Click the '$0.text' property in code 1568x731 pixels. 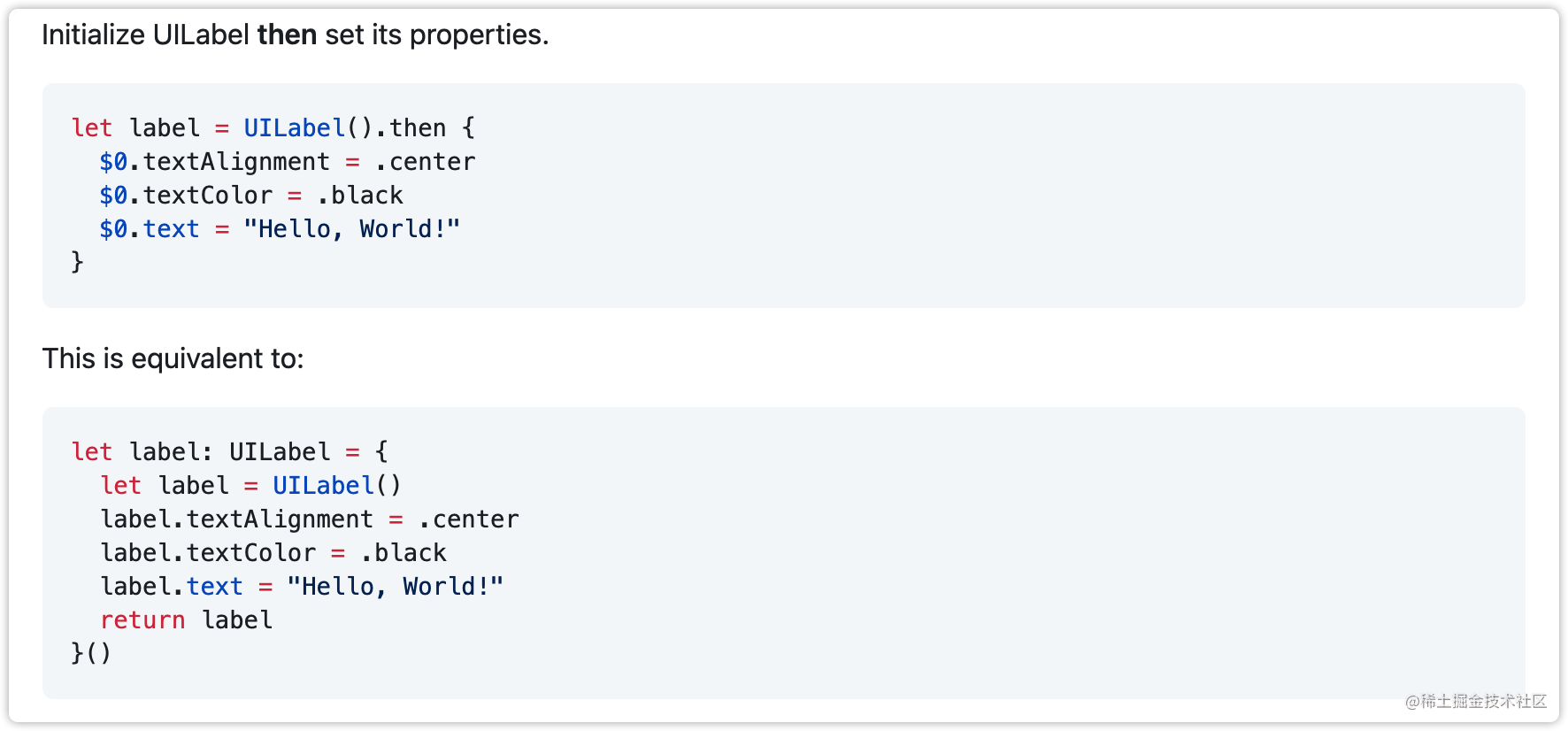[150, 229]
